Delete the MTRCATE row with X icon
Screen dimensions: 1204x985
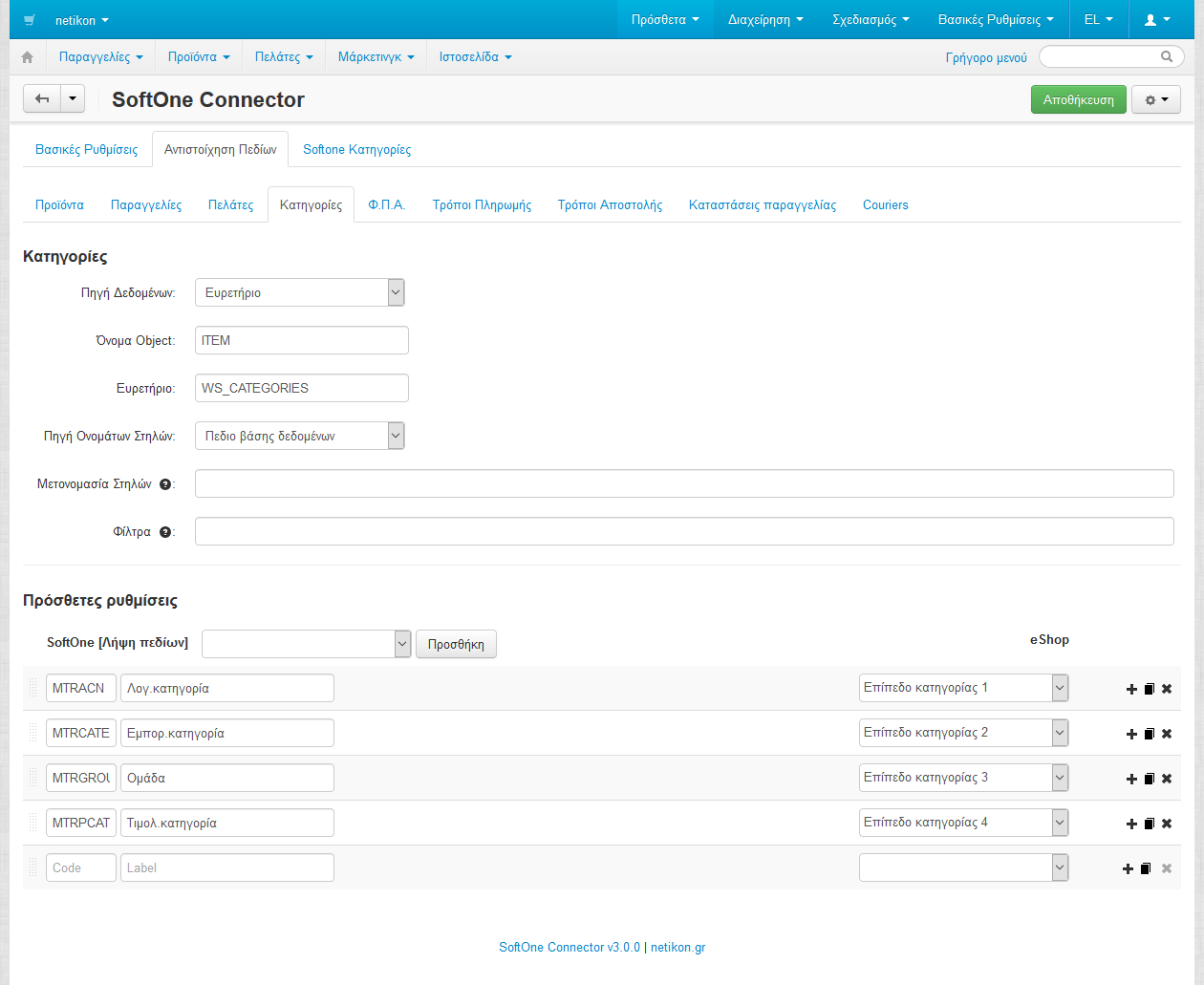[x=1167, y=734]
